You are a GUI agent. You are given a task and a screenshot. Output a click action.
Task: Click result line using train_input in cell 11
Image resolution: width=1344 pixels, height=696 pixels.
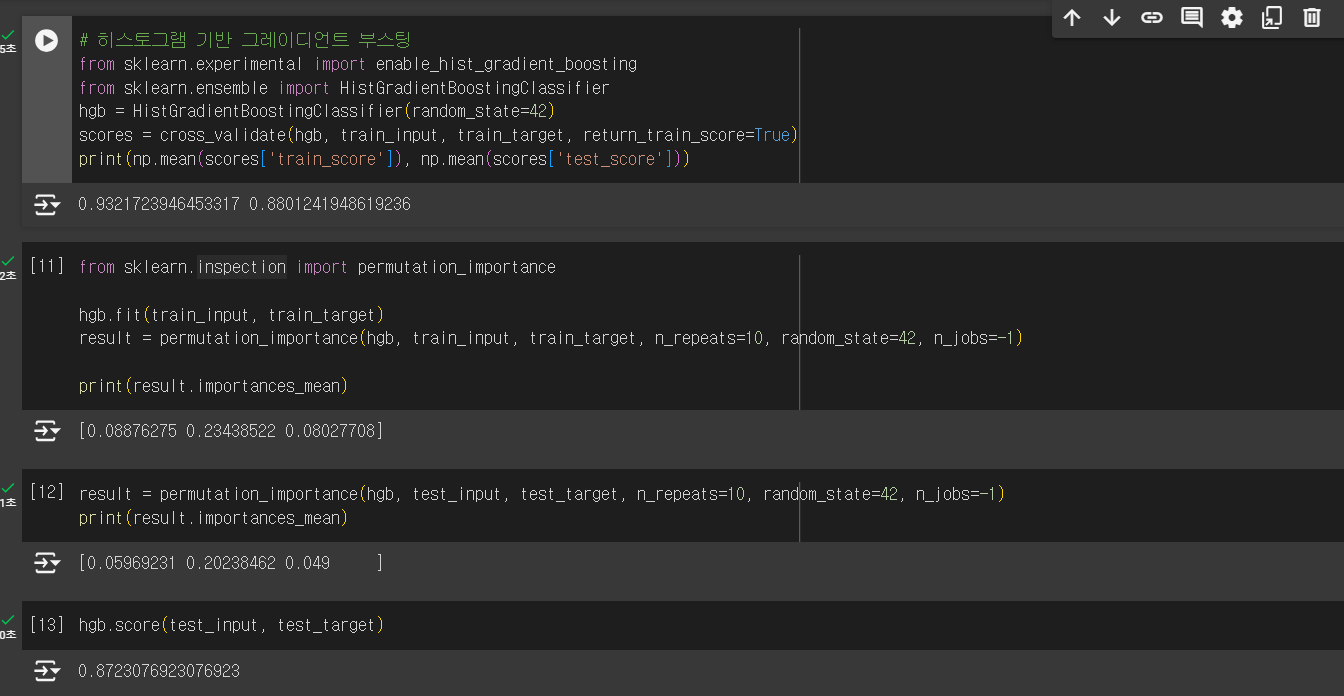[x=551, y=339]
